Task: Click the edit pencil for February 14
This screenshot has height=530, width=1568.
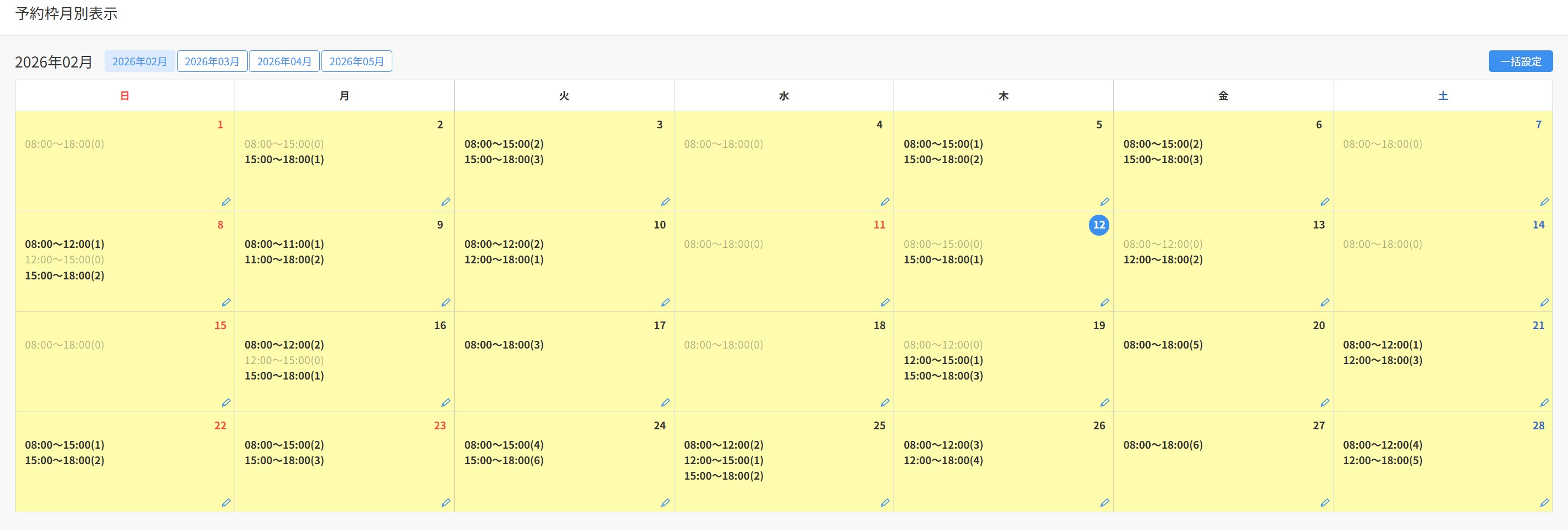Action: [x=1544, y=303]
